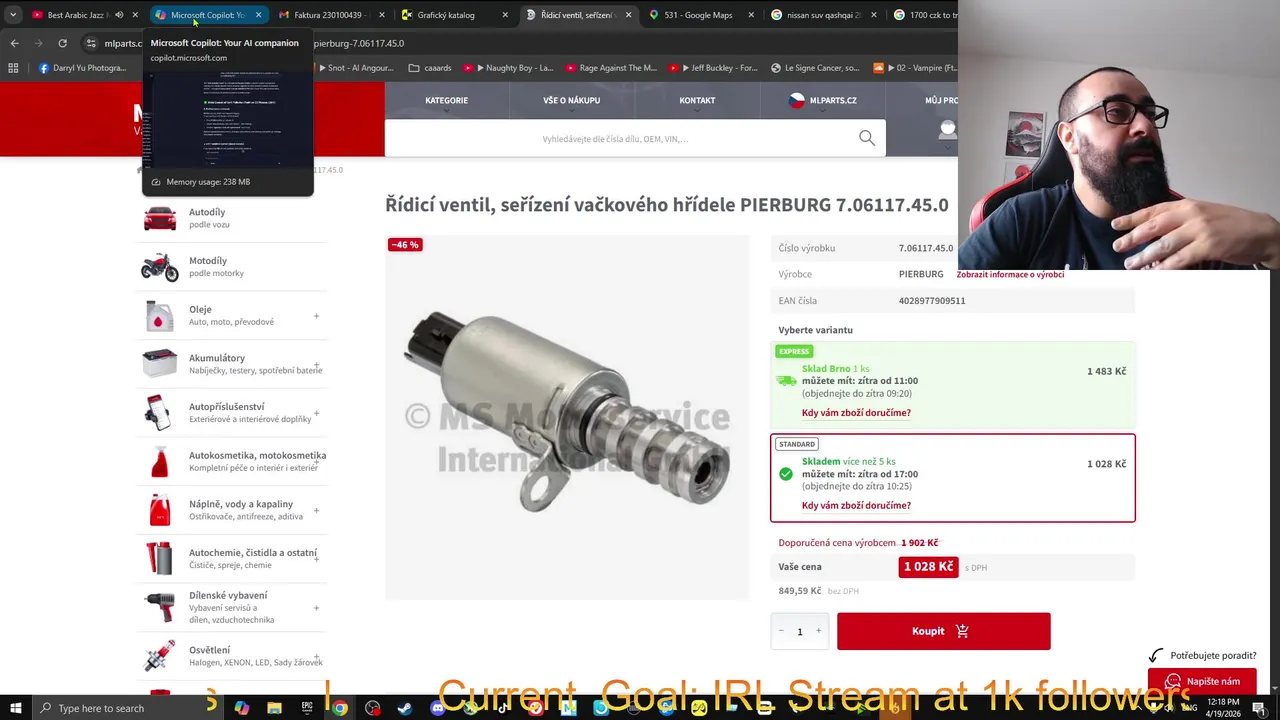Open the tab search dropdown arrow
Screen dimensions: 1280x720
(12, 15)
